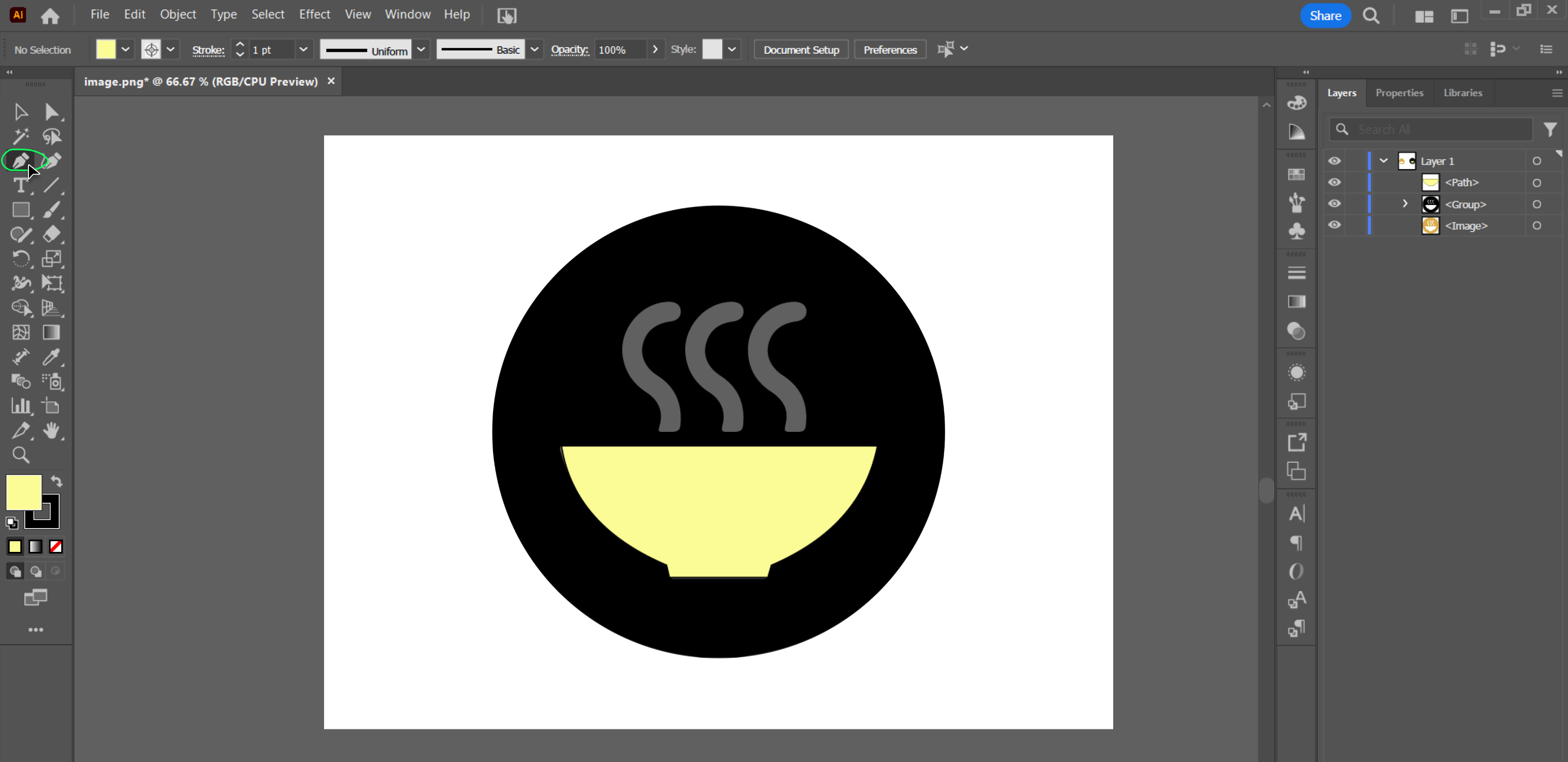Select the Rectangle tool in toolbar
Viewport: 1568px width, 762px height.
pyautogui.click(x=21, y=209)
